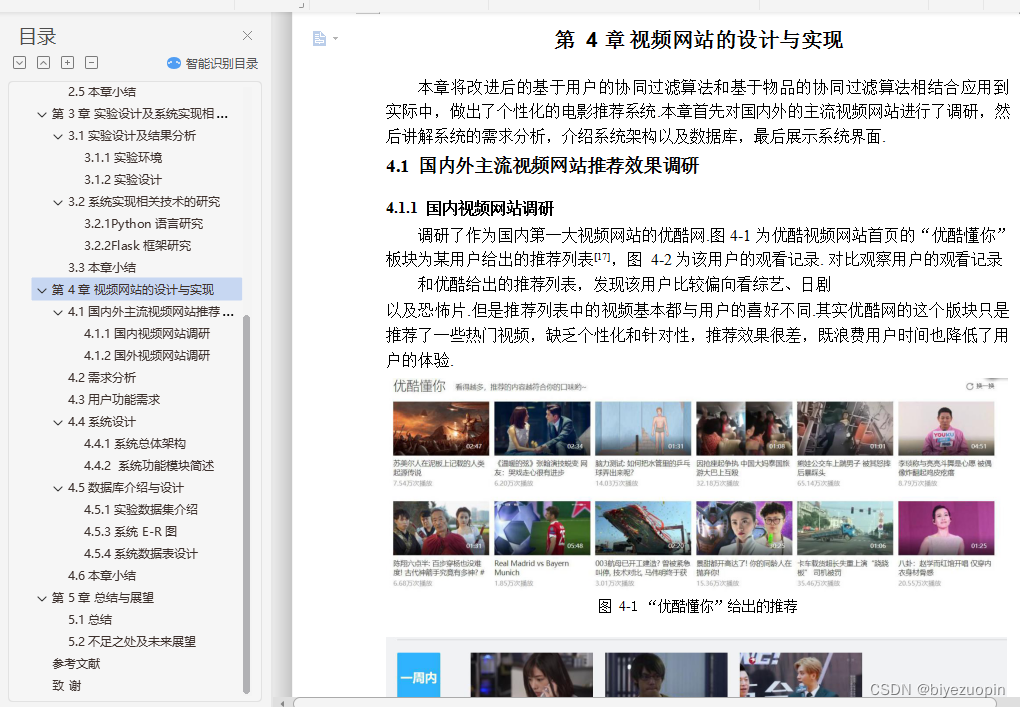Click the 05:48 football video thumbnail

(x=542, y=527)
